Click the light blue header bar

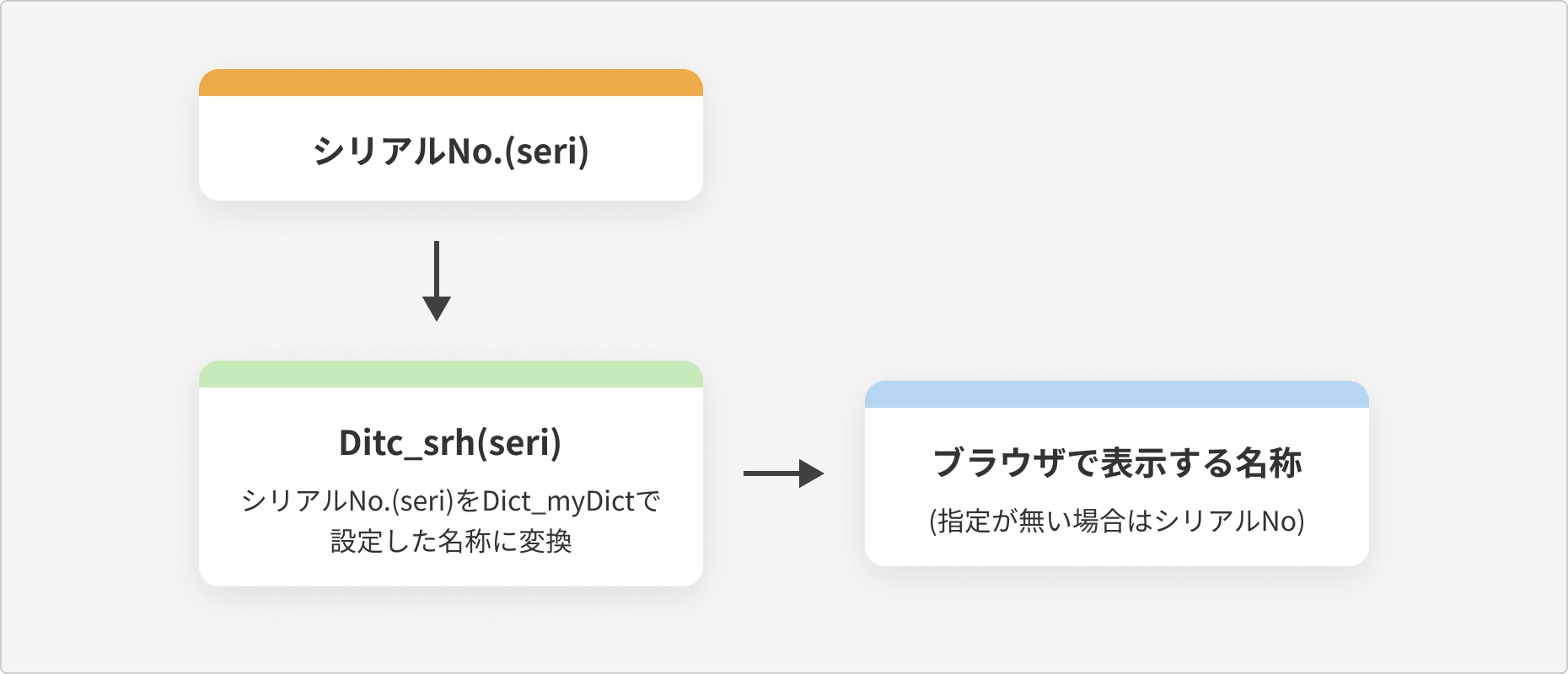coord(1117,394)
